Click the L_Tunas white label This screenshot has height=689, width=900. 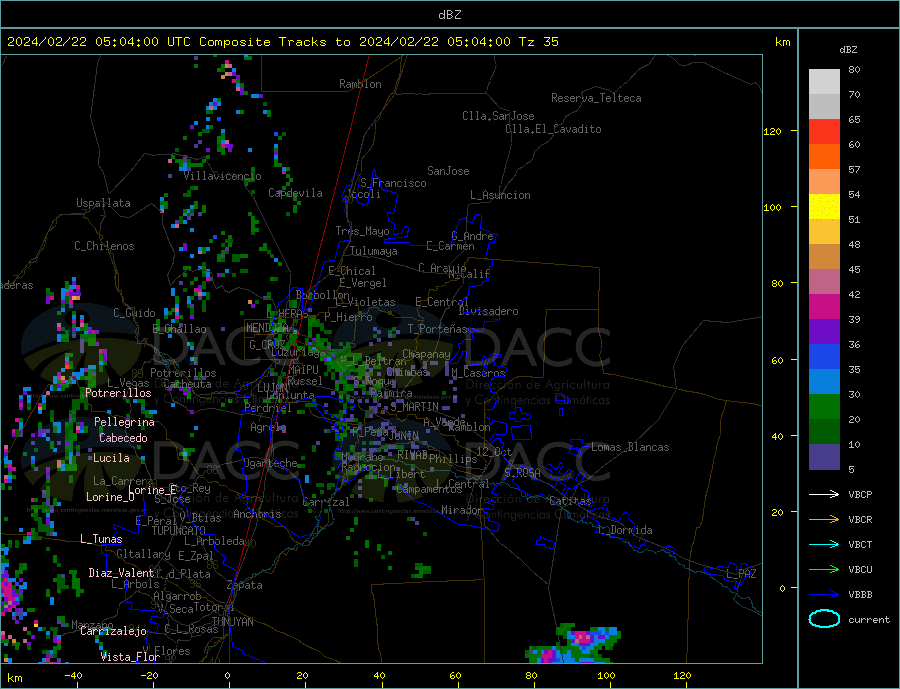(101, 539)
